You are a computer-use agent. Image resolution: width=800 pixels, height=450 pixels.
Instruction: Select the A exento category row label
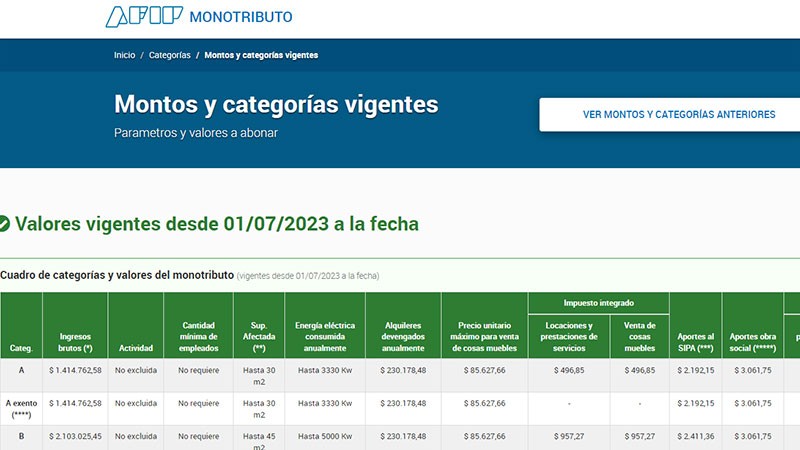[21, 409]
